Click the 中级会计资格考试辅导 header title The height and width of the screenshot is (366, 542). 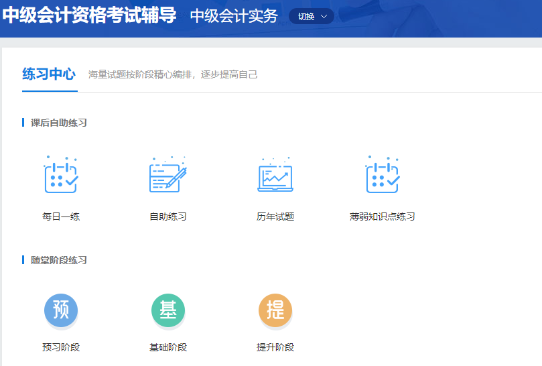89,16
